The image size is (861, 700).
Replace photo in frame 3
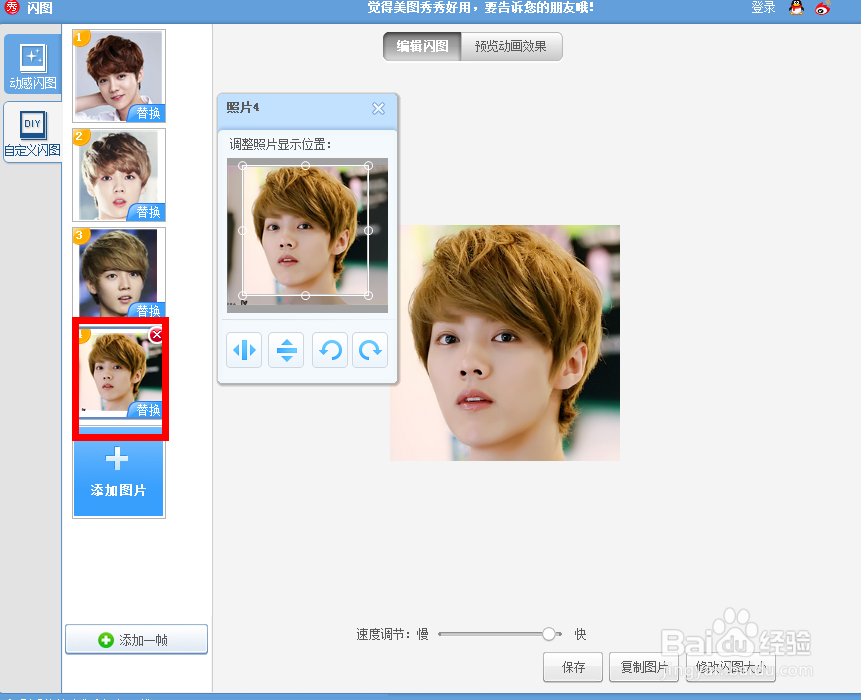(x=147, y=310)
